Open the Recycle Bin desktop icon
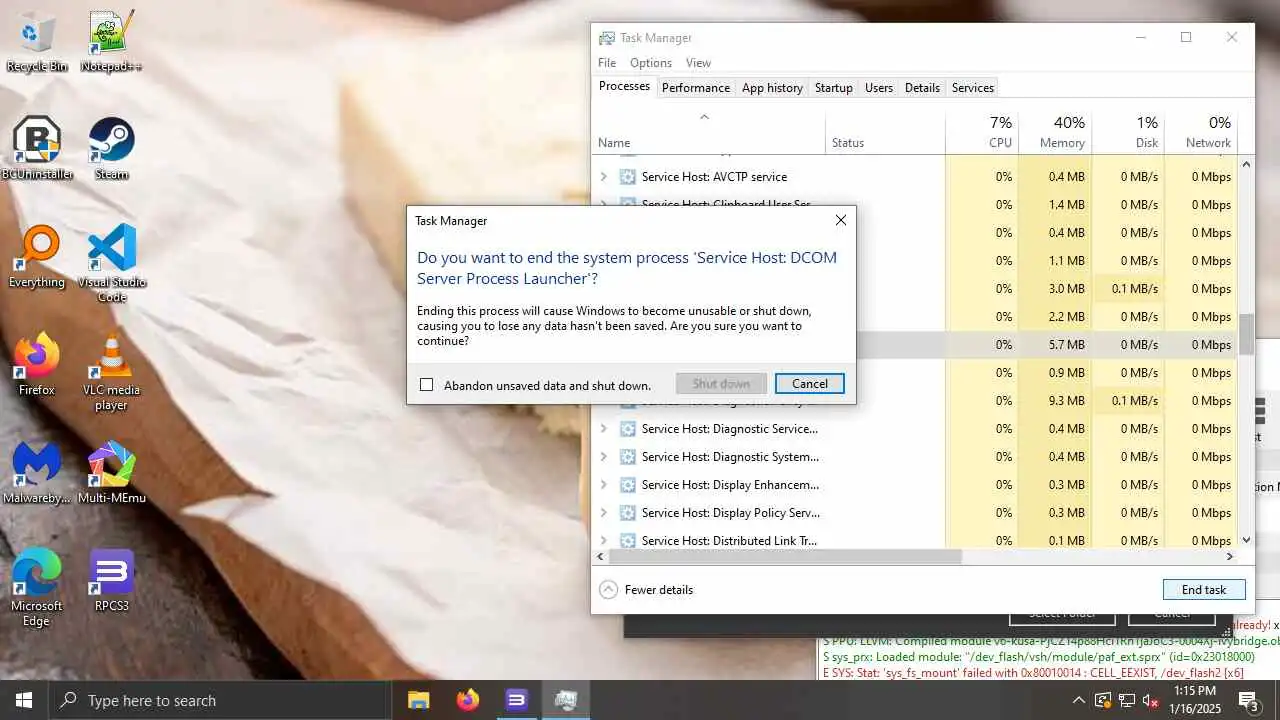1280x720 pixels. click(x=36, y=42)
